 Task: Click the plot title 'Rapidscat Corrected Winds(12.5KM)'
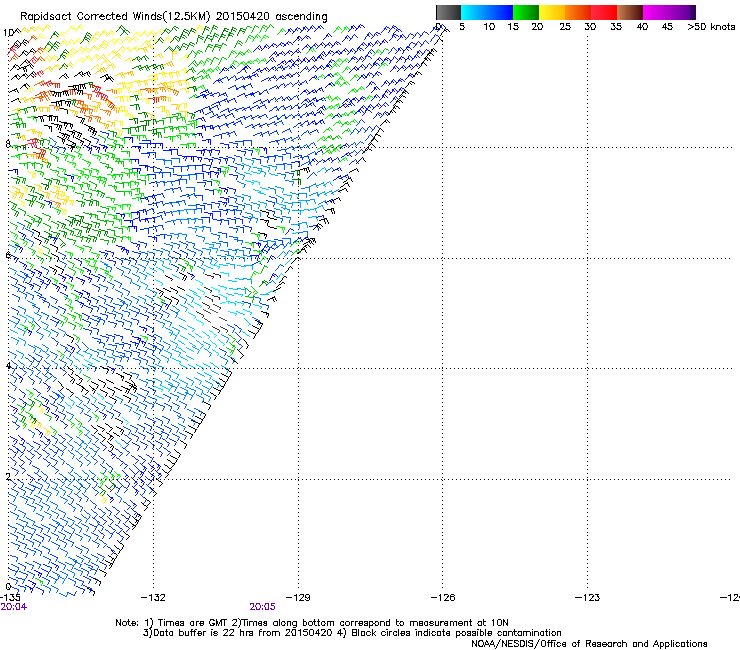point(115,17)
